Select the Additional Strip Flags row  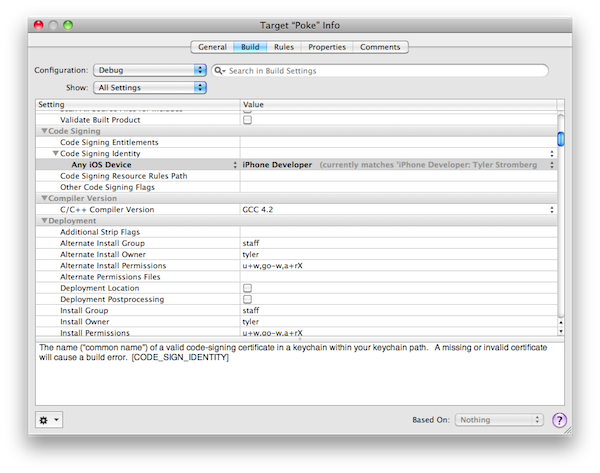click(x=297, y=232)
